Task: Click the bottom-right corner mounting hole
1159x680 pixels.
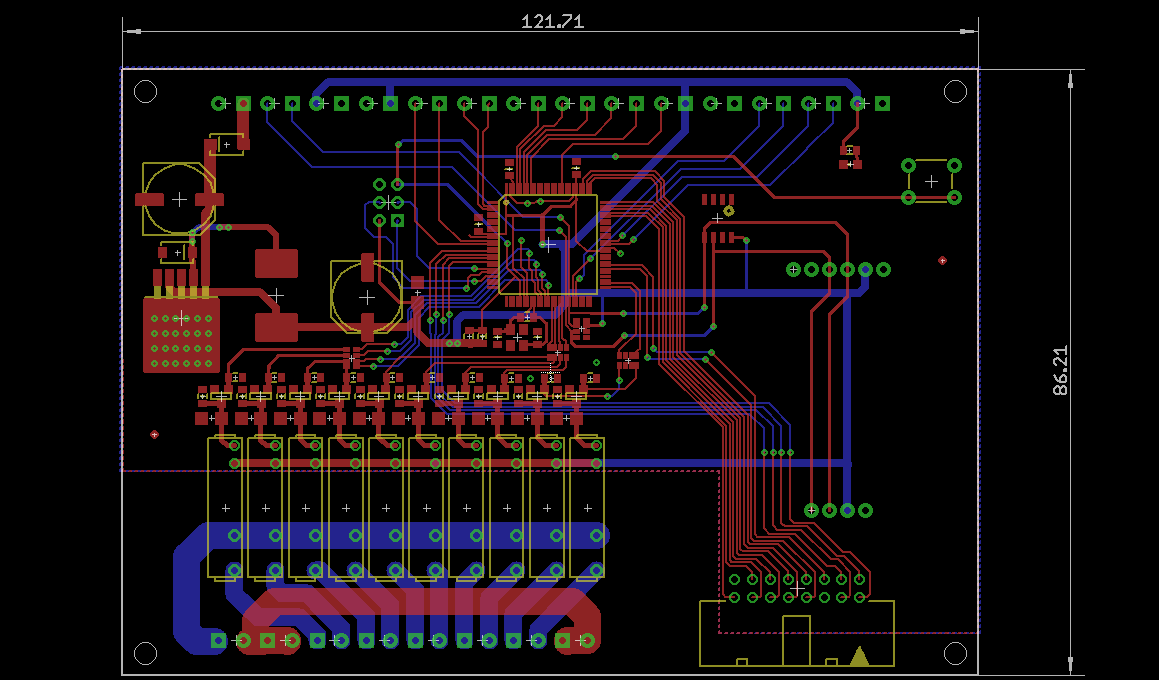Action: 956,653
